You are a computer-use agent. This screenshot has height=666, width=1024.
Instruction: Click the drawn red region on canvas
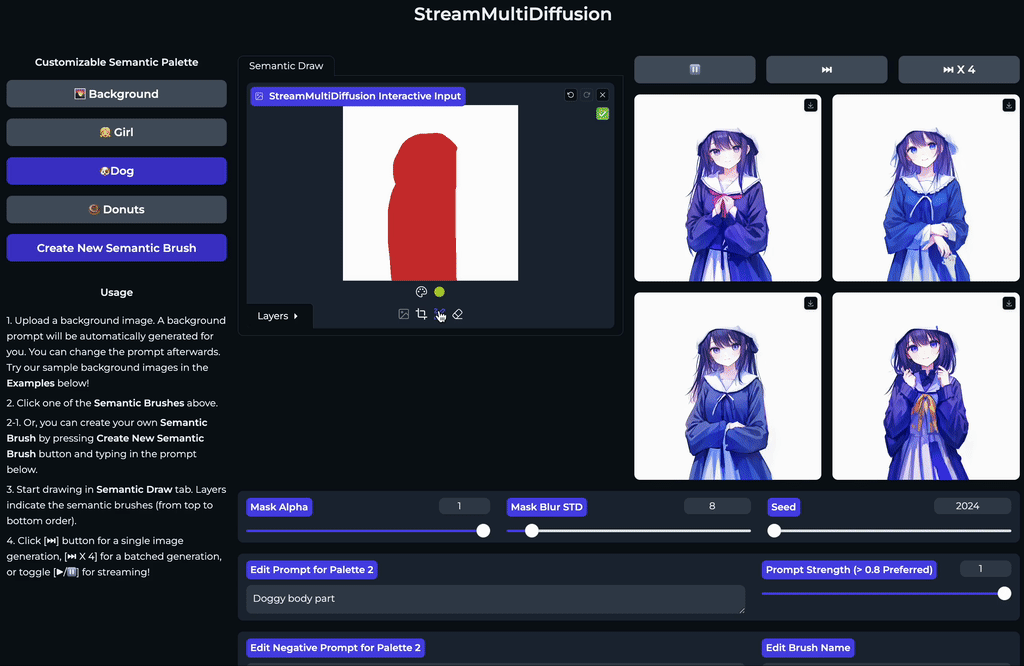(x=423, y=209)
